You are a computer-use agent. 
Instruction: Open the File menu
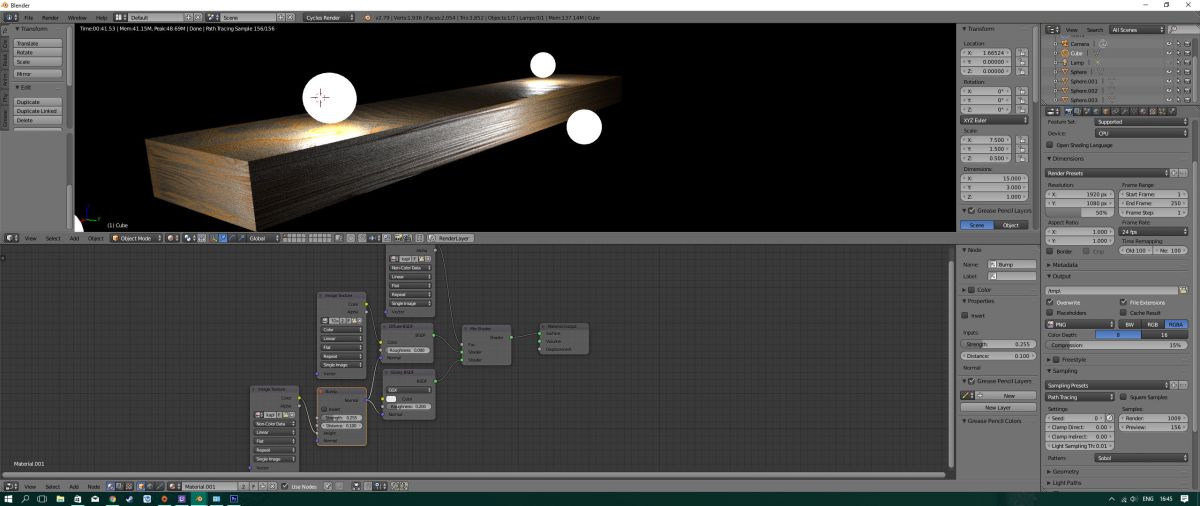[27, 18]
